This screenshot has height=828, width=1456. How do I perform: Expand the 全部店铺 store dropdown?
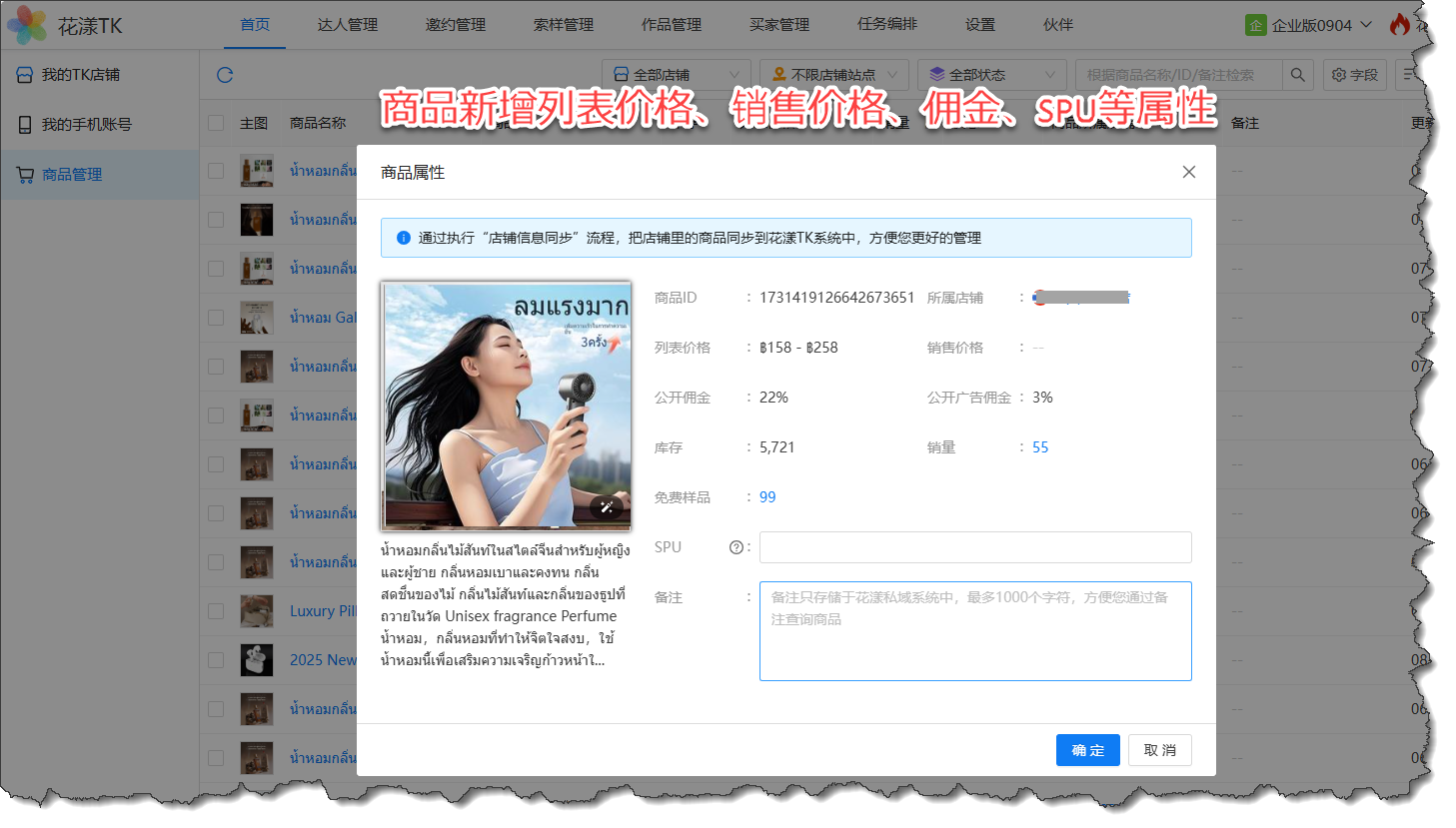point(676,75)
